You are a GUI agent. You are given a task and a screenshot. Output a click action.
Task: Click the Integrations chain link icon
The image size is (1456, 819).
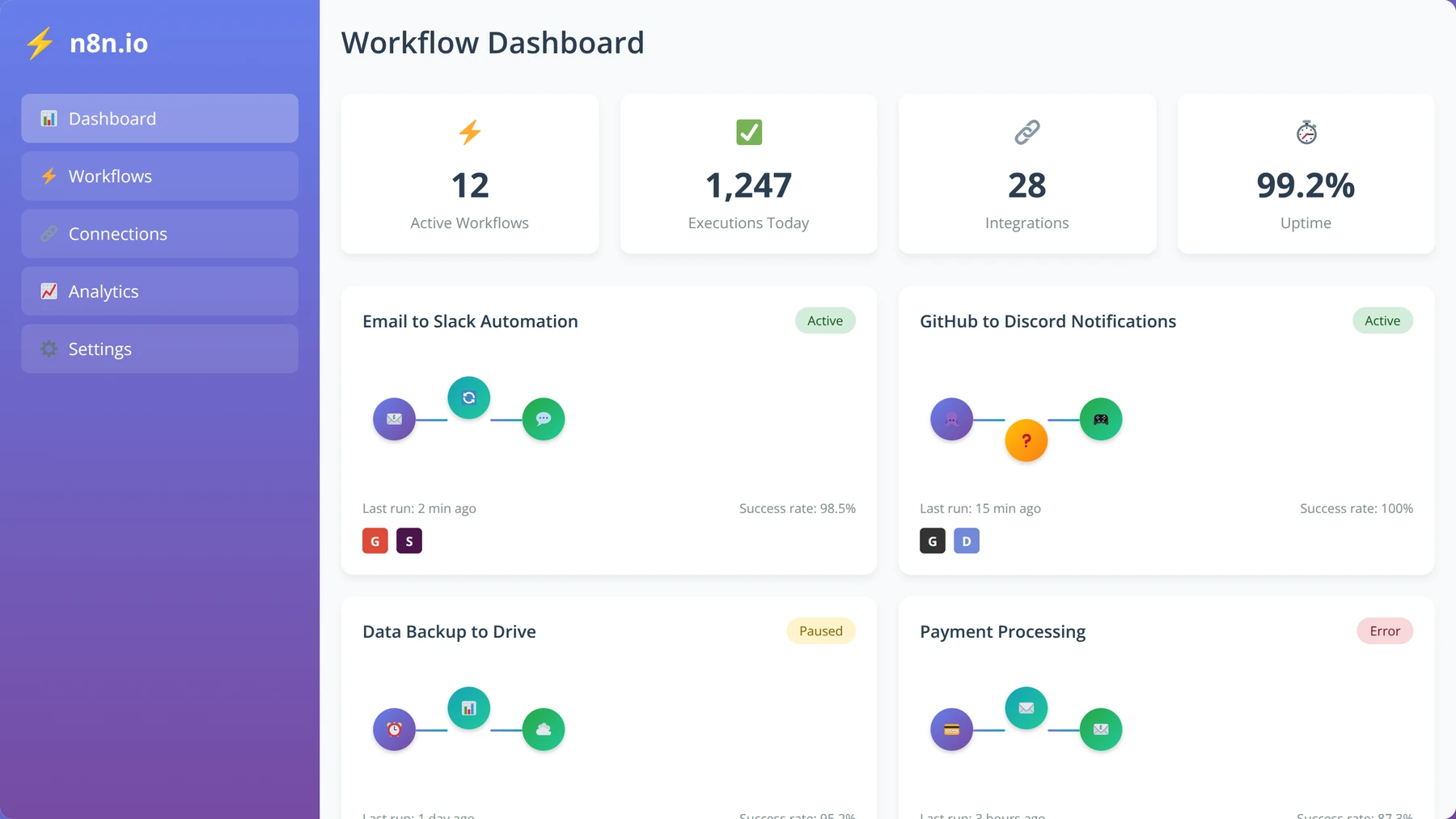point(1027,132)
